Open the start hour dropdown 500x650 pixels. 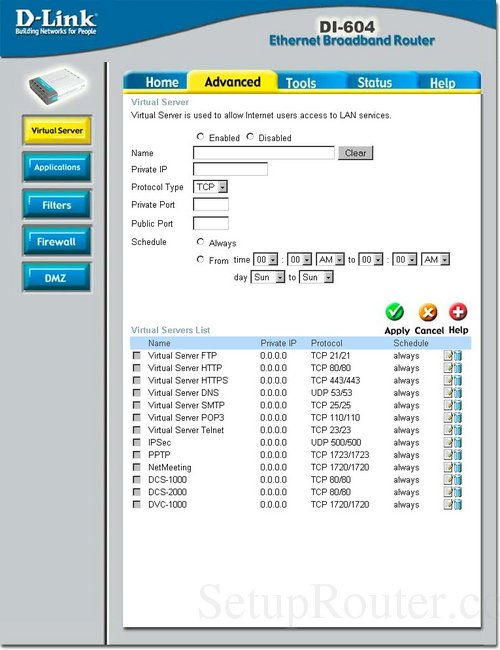point(265,260)
